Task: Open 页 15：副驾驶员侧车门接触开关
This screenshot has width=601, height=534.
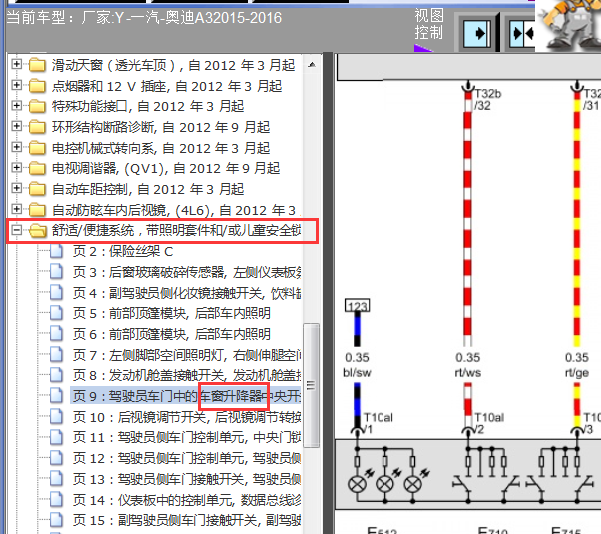Action: [x=187, y=520]
